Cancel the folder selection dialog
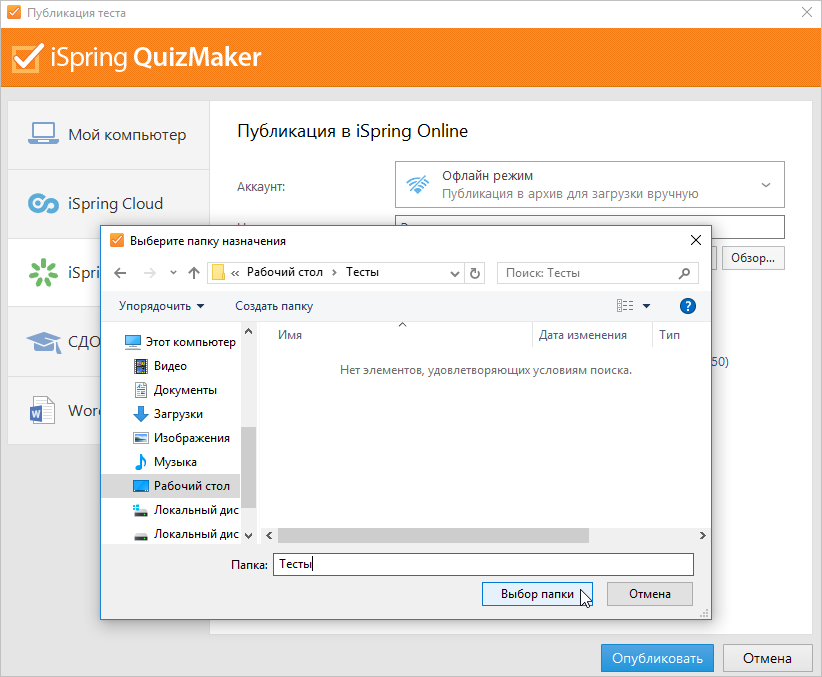 650,594
